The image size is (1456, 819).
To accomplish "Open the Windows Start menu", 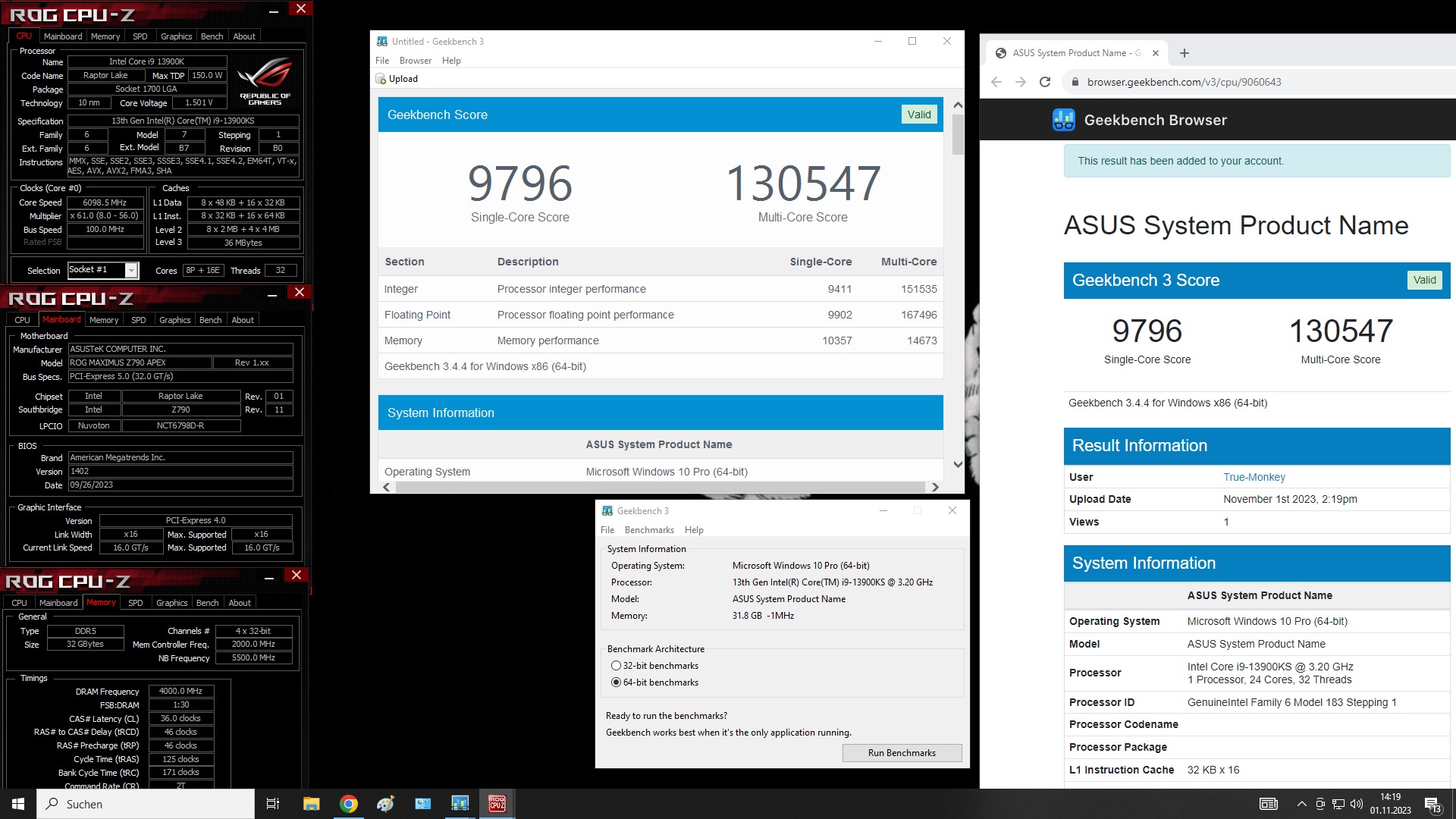I will [18, 804].
